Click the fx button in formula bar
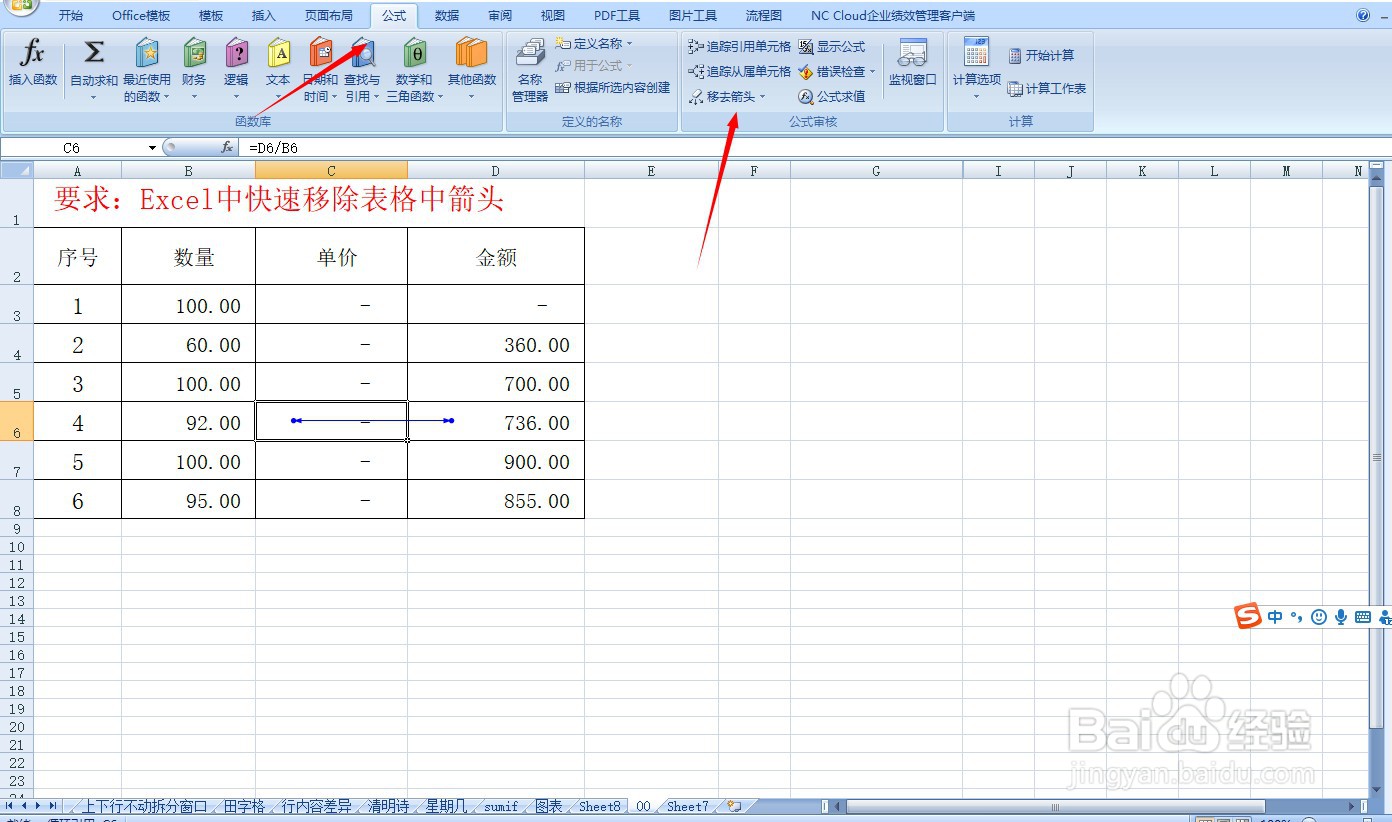 (227, 147)
